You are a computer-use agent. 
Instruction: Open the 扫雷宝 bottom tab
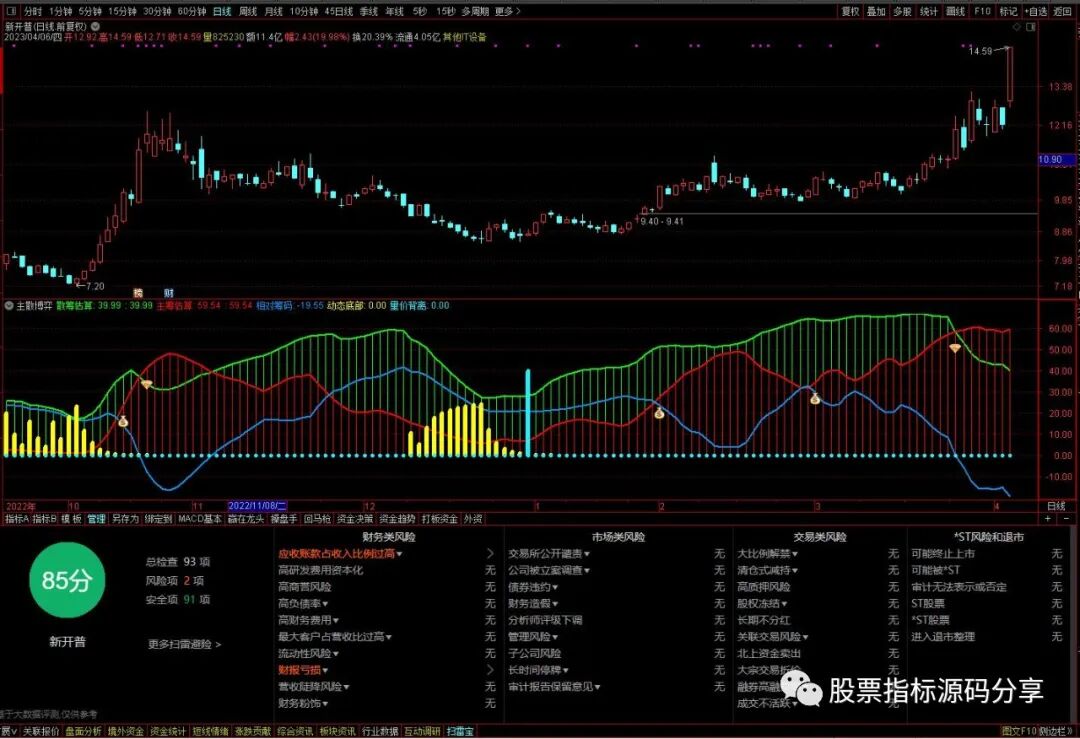[460, 731]
